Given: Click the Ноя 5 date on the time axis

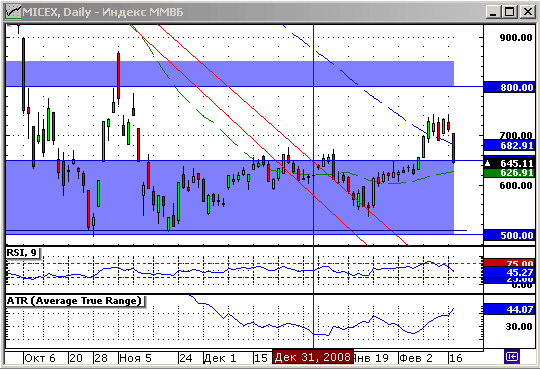Looking at the screenshot, I should [x=135, y=358].
